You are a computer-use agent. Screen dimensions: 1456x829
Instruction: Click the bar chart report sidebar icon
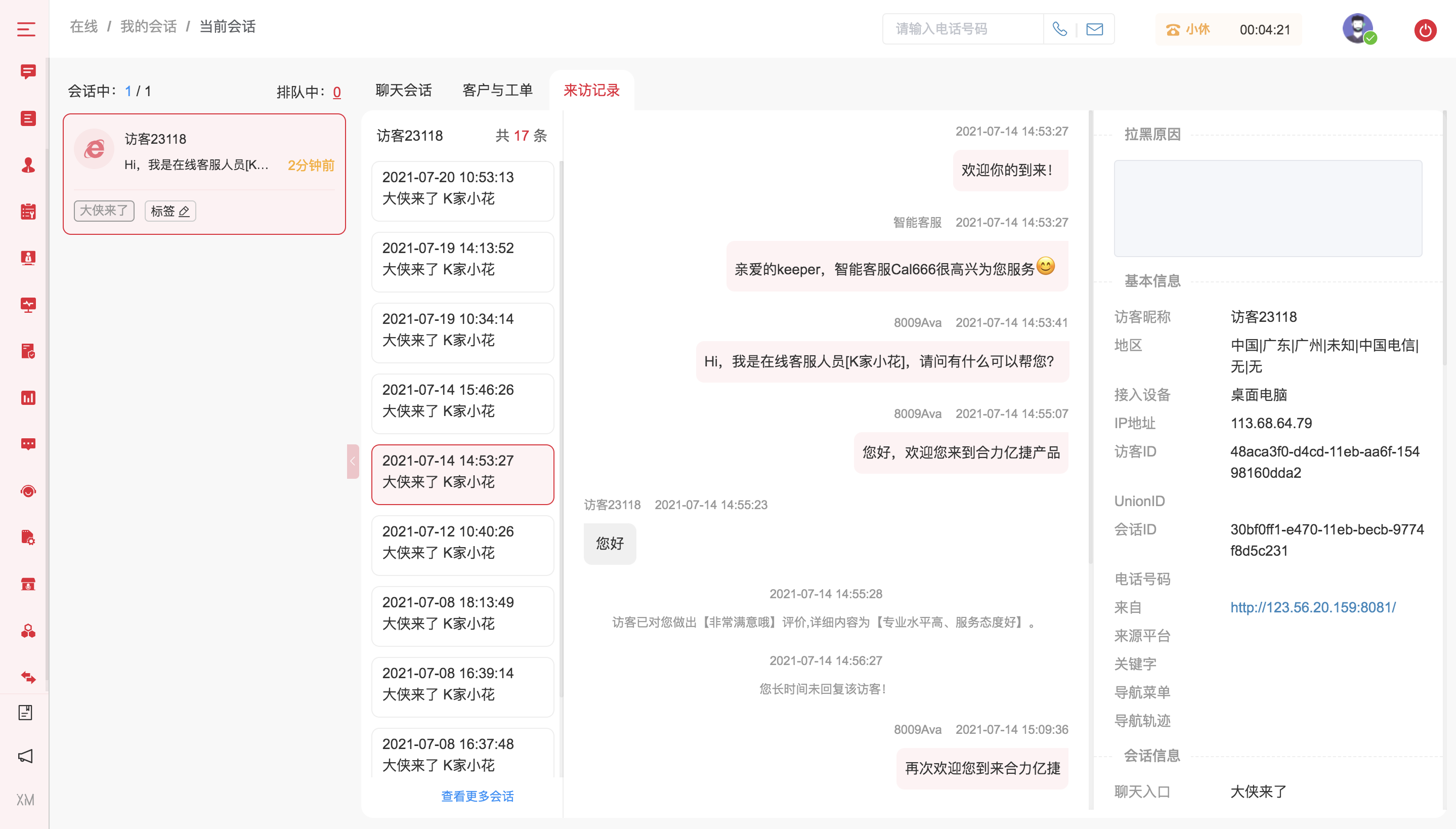point(28,397)
